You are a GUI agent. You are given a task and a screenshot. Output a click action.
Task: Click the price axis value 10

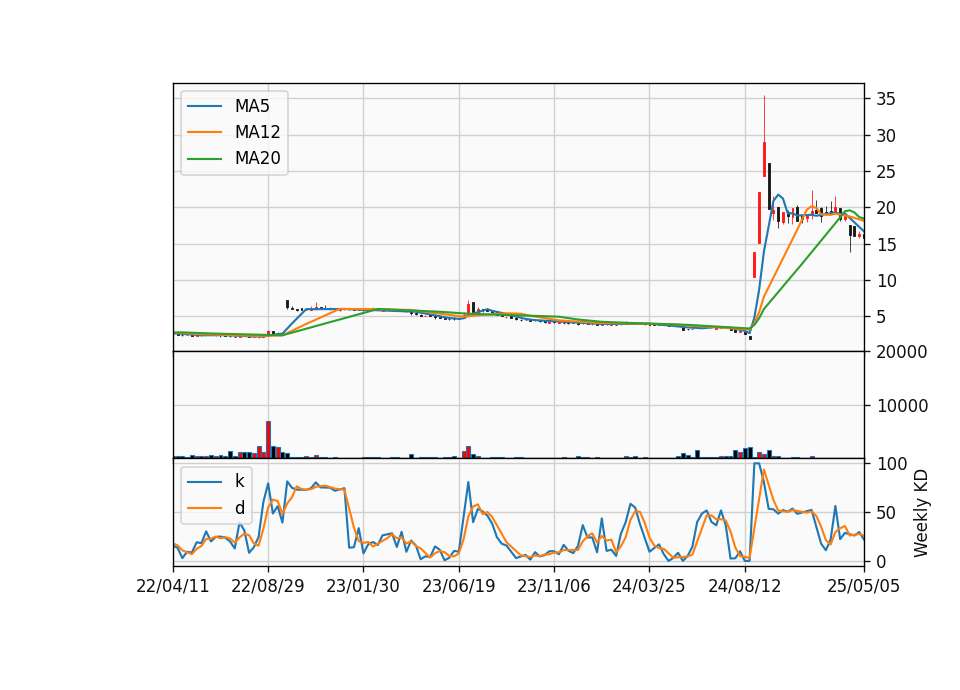tap(886, 281)
